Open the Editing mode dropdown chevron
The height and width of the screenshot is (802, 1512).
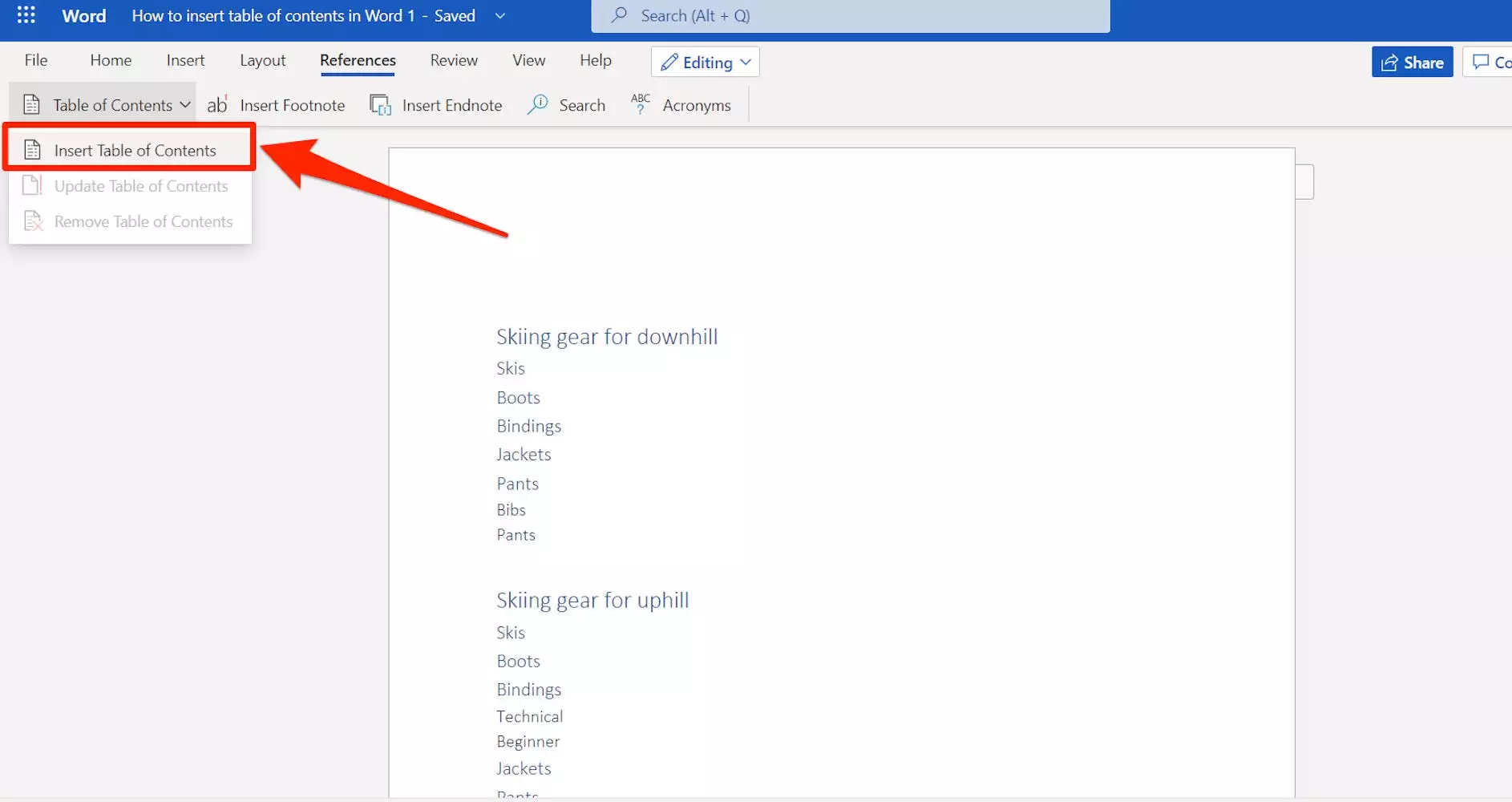(746, 62)
